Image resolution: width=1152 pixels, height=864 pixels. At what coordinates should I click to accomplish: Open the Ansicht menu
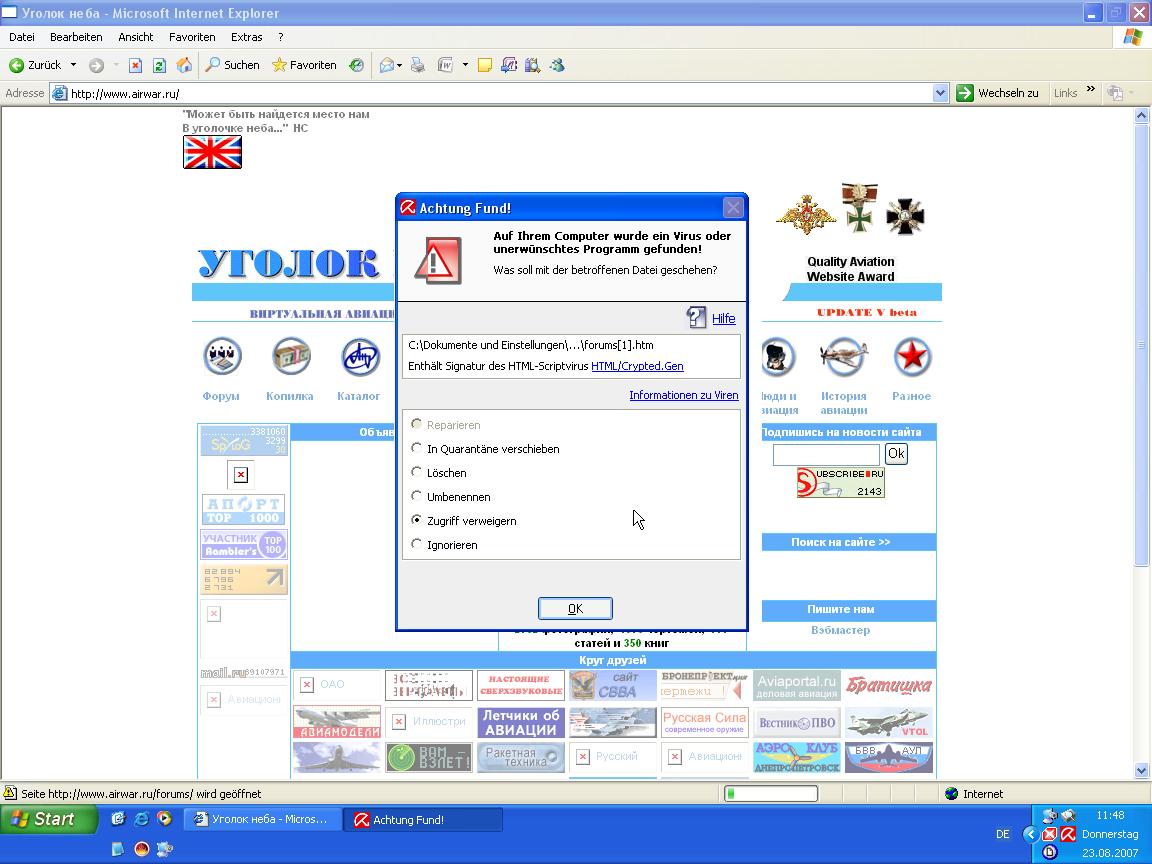tap(136, 37)
